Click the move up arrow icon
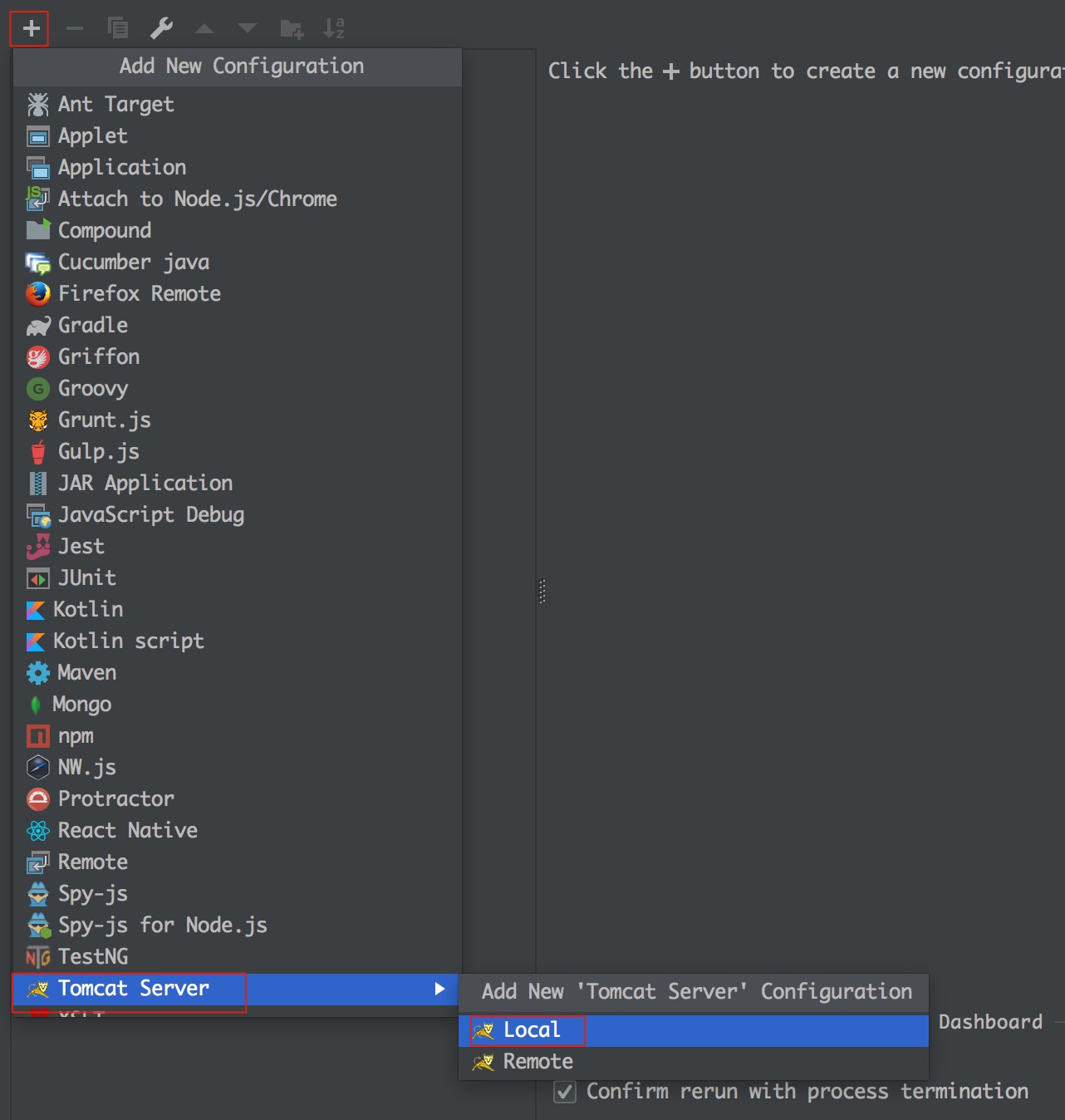This screenshot has height=1120, width=1065. tap(204, 29)
